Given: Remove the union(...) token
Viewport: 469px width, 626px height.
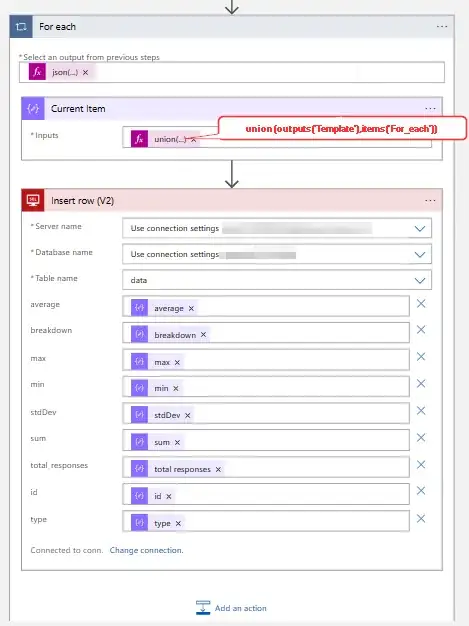Looking at the screenshot, I should click(x=193, y=140).
